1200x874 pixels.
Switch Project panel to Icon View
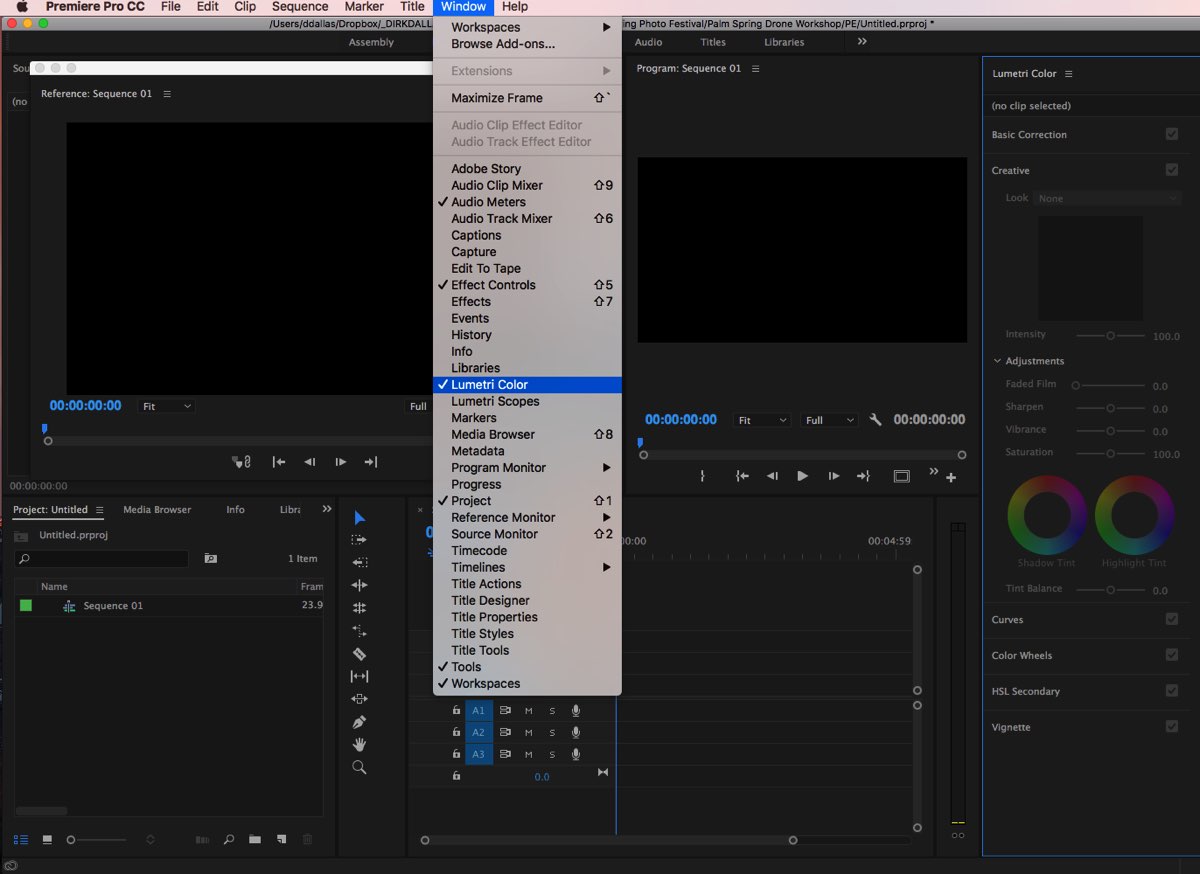point(47,840)
